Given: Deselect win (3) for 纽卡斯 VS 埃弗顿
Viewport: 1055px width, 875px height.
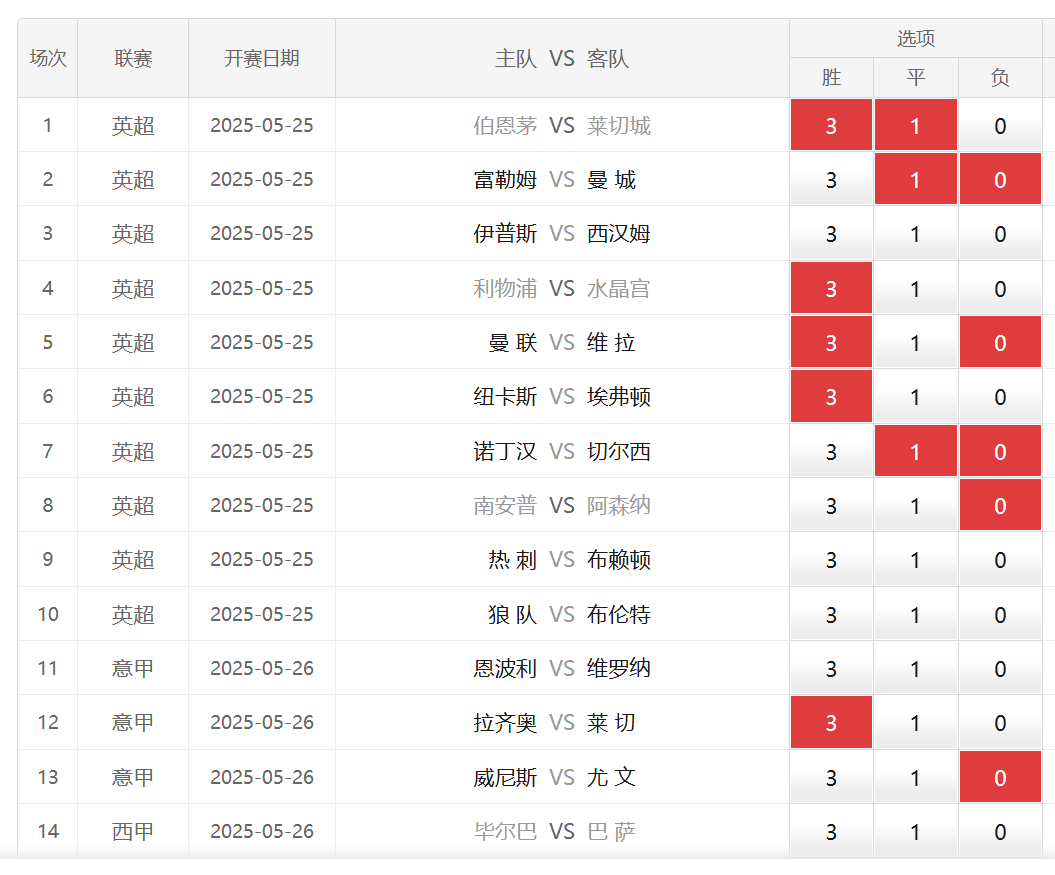Looking at the screenshot, I should 831,396.
